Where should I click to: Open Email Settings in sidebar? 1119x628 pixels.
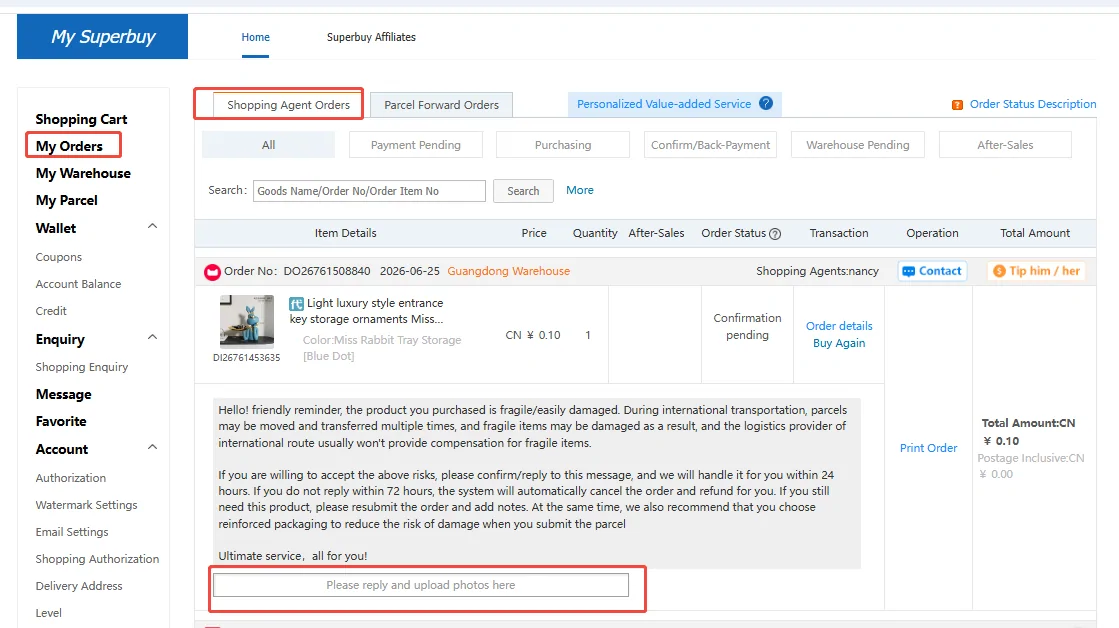[x=72, y=532]
